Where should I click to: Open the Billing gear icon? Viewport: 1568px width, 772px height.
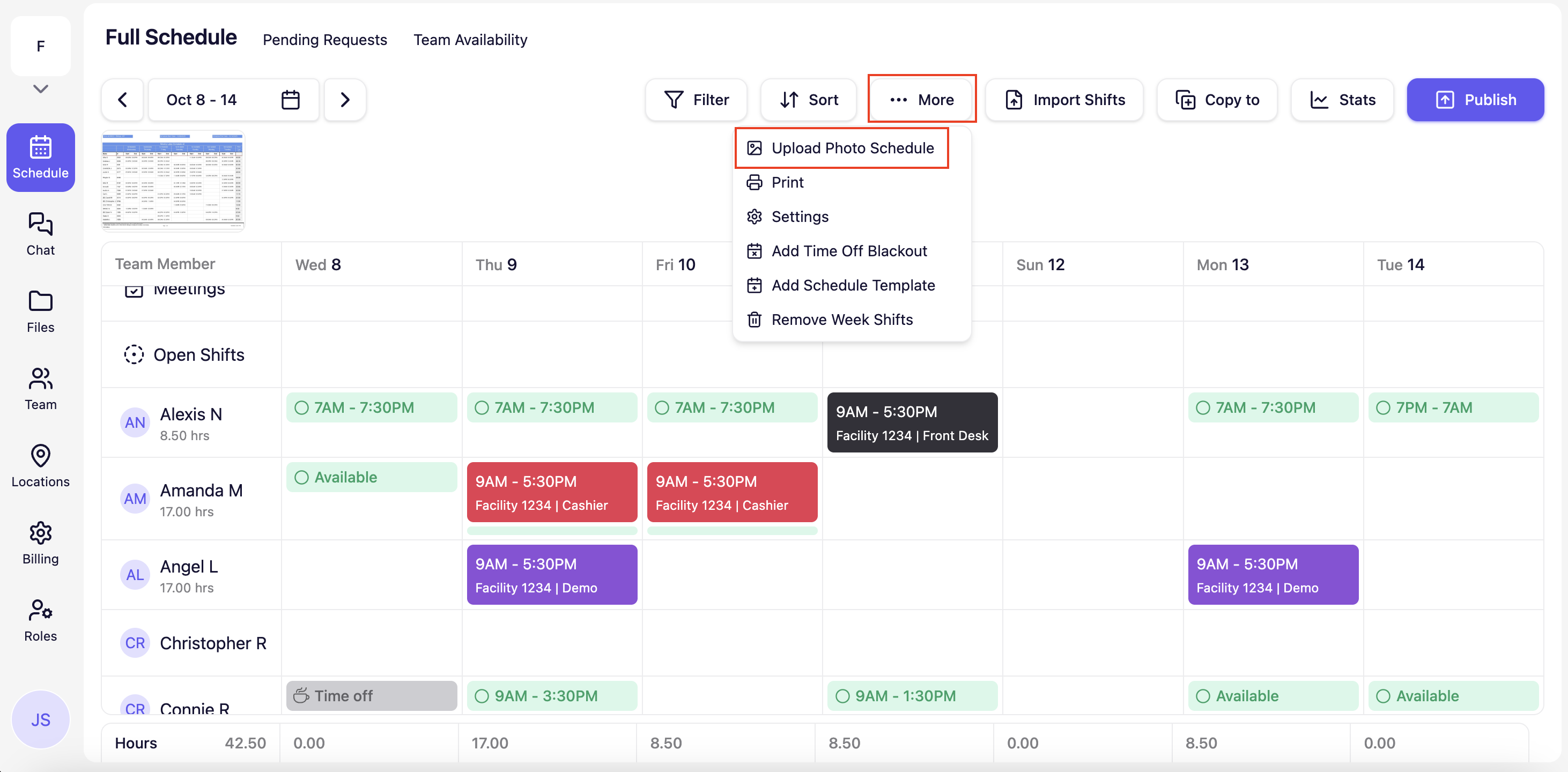[x=40, y=534]
